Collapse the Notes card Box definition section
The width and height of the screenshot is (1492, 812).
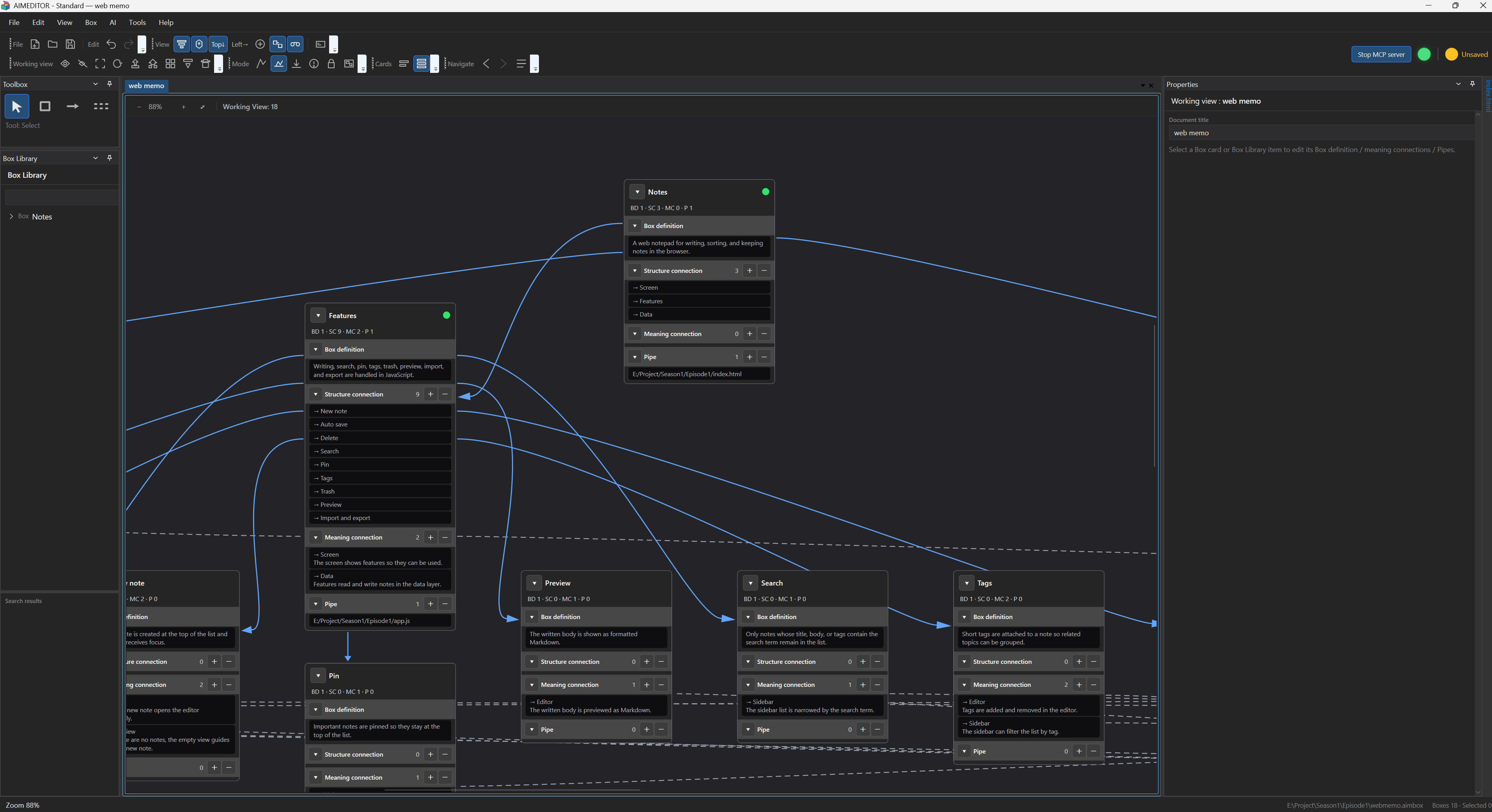click(635, 226)
